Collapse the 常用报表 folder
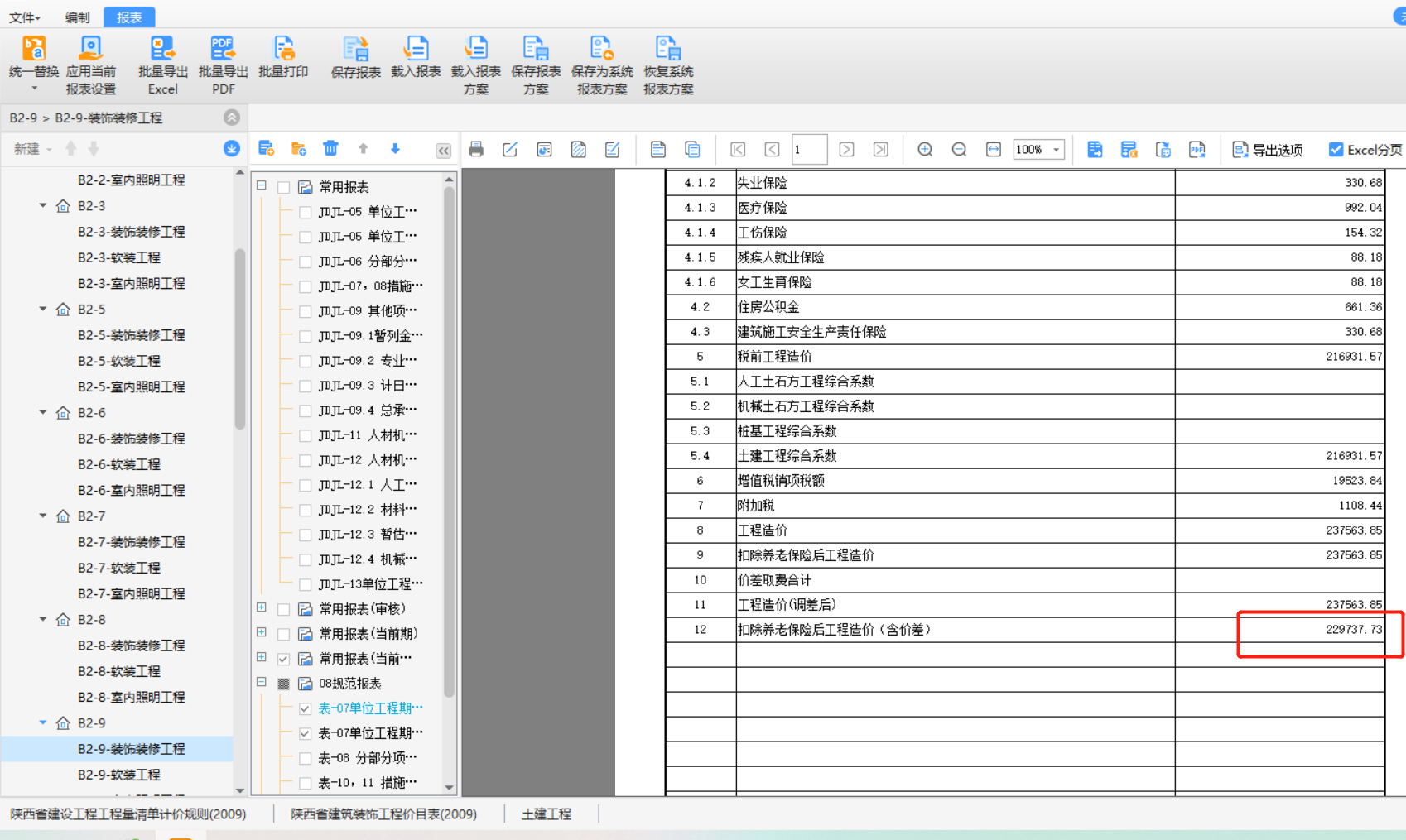1406x840 pixels. coord(262,186)
